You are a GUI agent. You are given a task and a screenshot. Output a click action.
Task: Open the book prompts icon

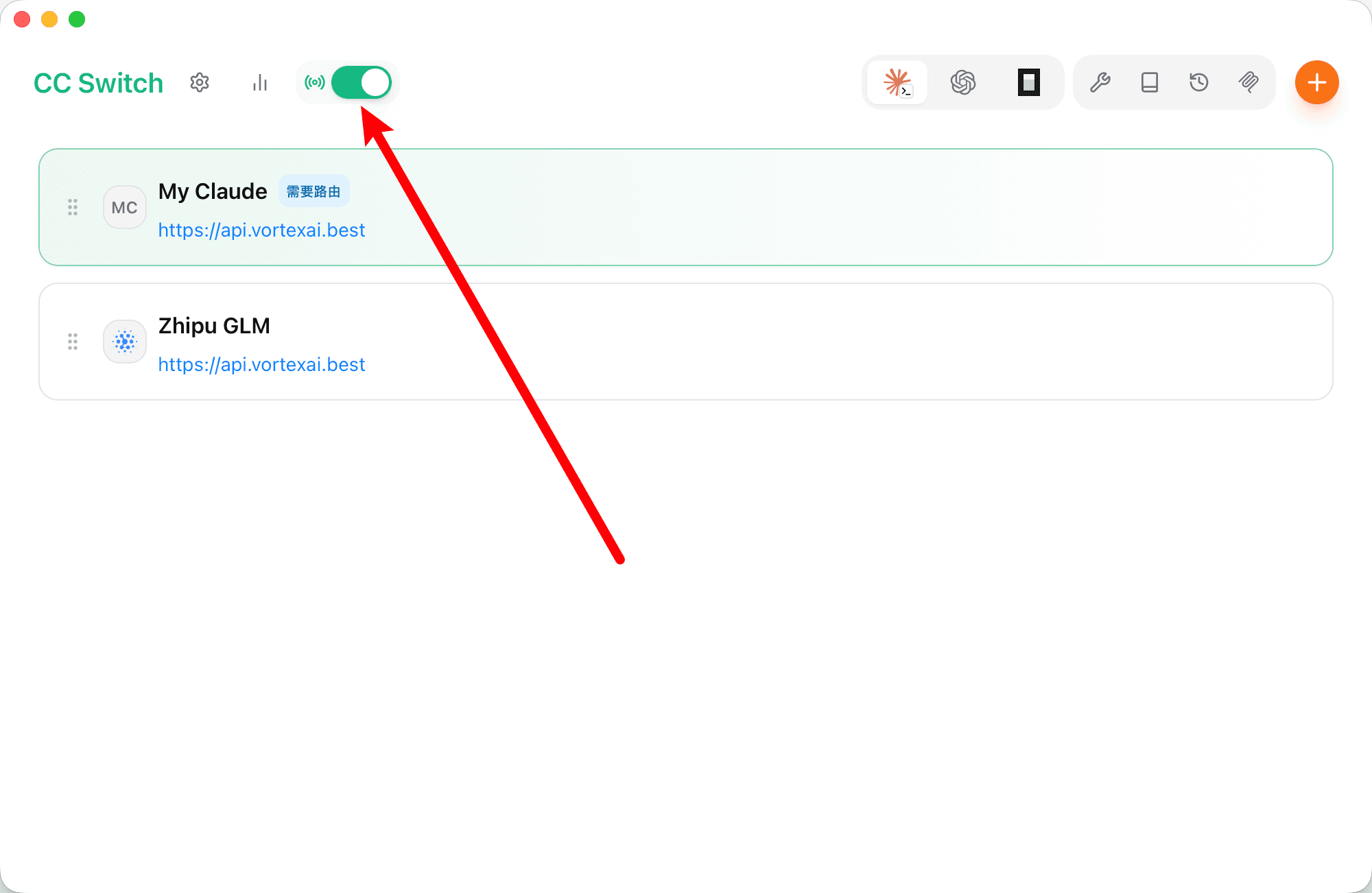click(1150, 82)
